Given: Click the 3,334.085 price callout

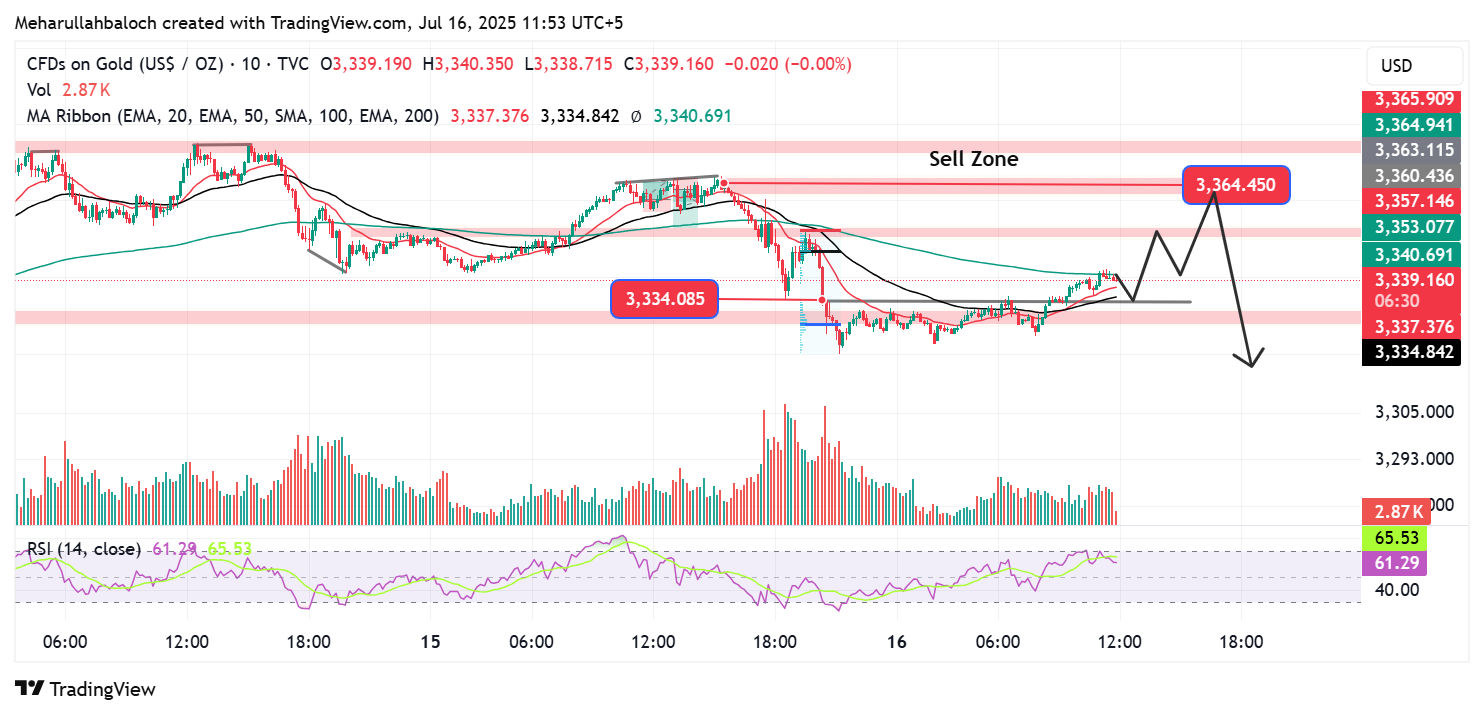Looking at the screenshot, I should click(664, 299).
